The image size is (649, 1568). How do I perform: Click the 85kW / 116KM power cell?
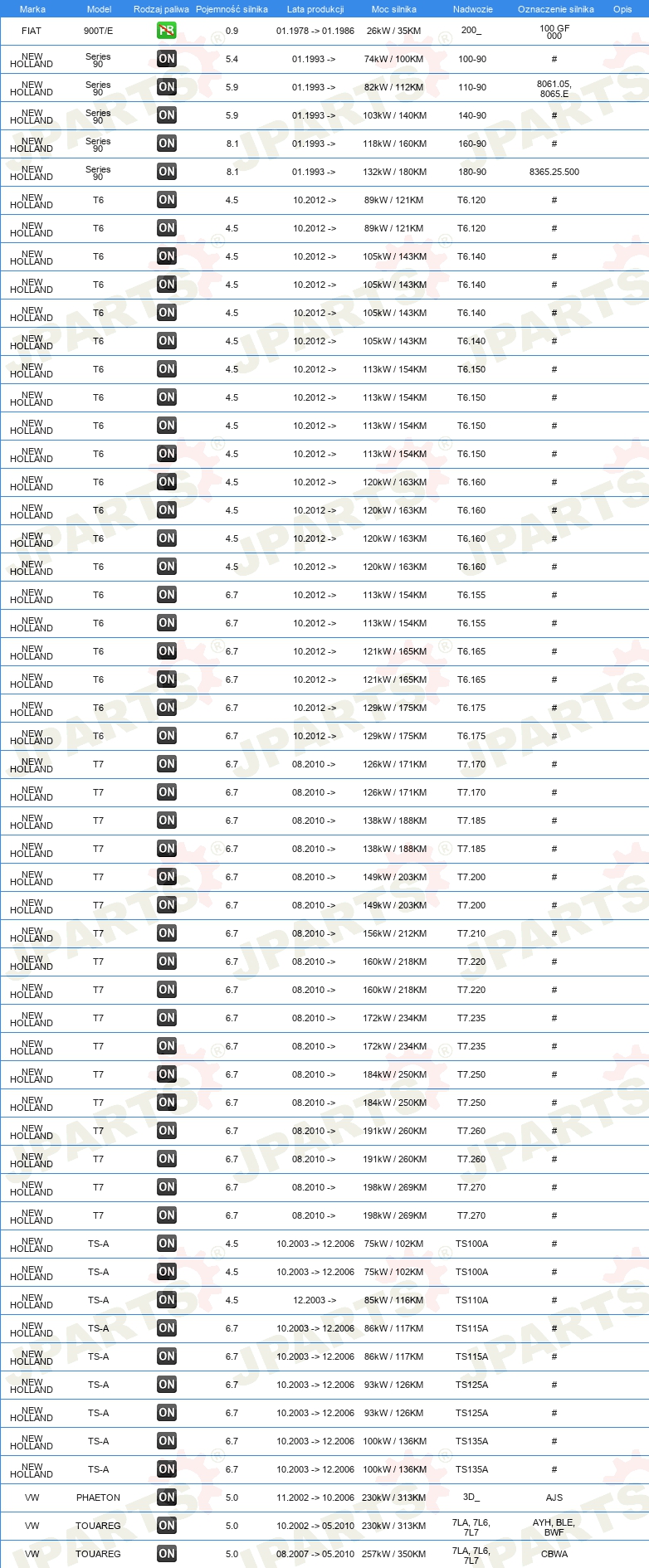(394, 1300)
